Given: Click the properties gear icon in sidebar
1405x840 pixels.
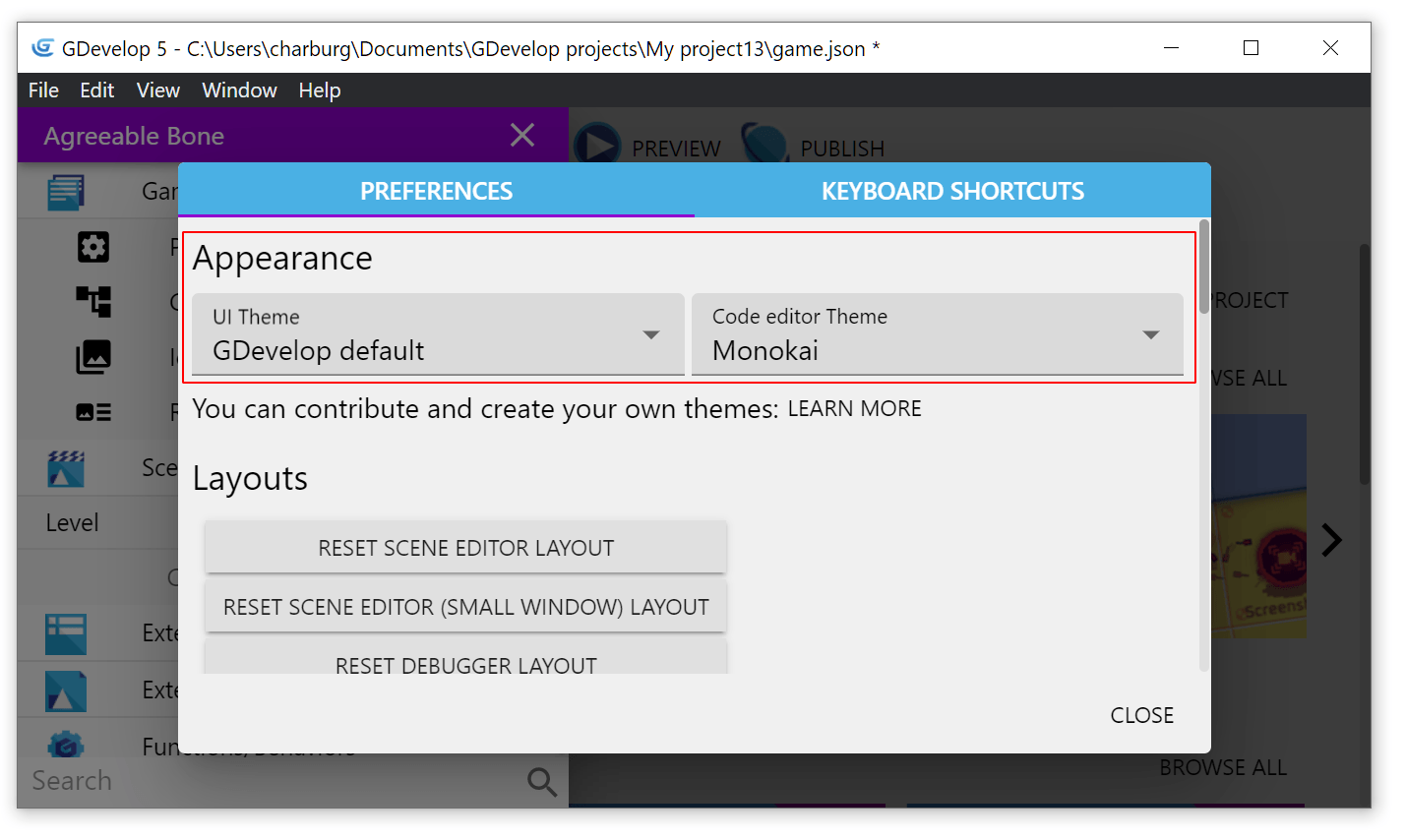Looking at the screenshot, I should click(x=93, y=247).
